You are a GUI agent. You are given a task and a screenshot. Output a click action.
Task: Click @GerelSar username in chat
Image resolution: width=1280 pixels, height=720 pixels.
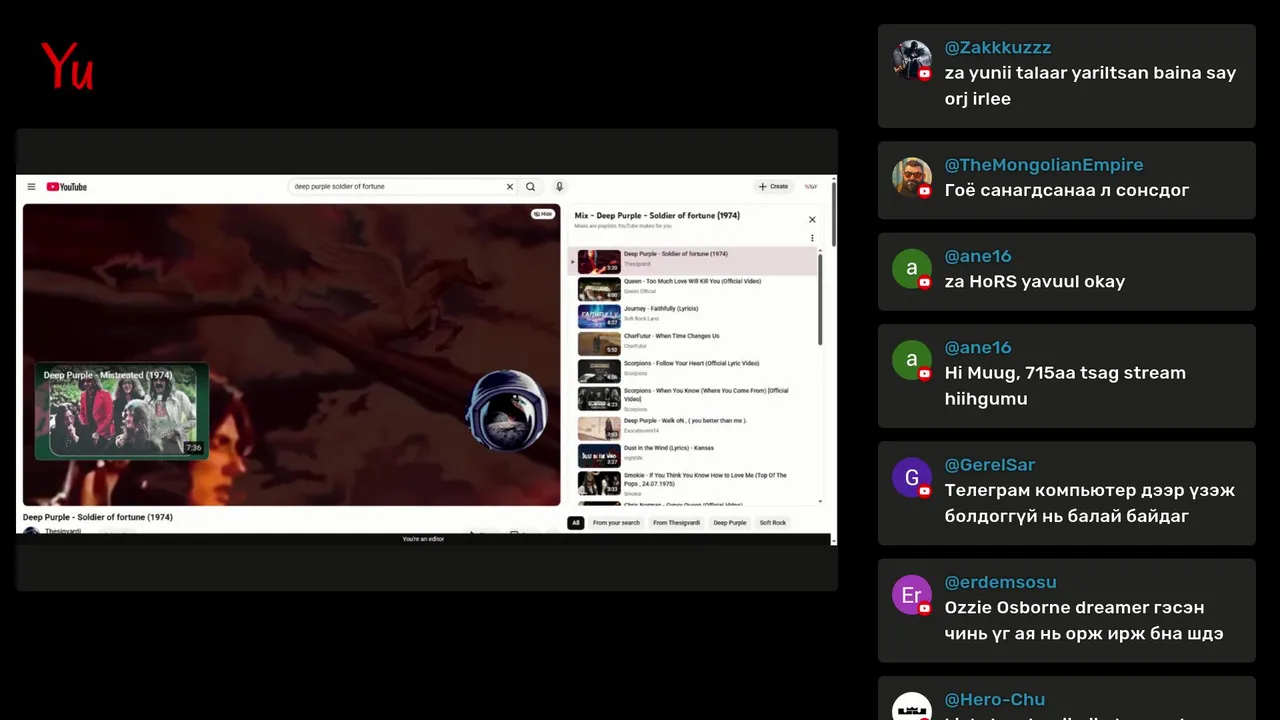point(990,465)
